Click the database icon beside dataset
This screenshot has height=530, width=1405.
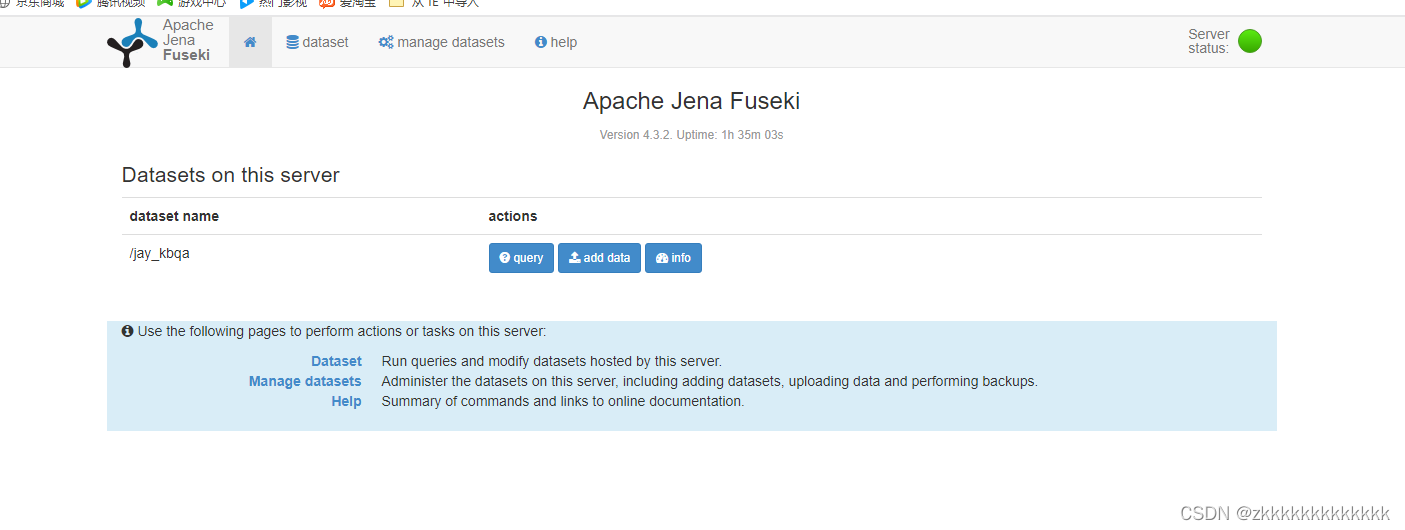293,42
